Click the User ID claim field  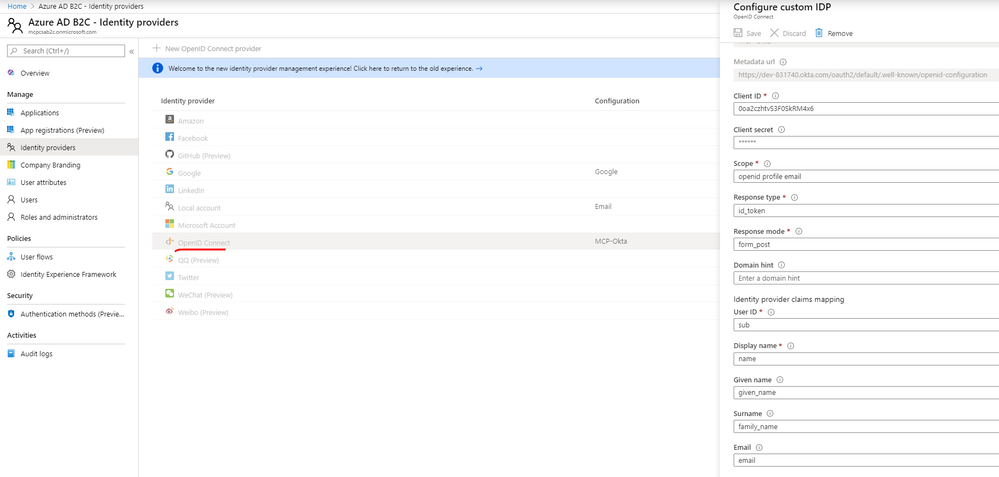866,325
